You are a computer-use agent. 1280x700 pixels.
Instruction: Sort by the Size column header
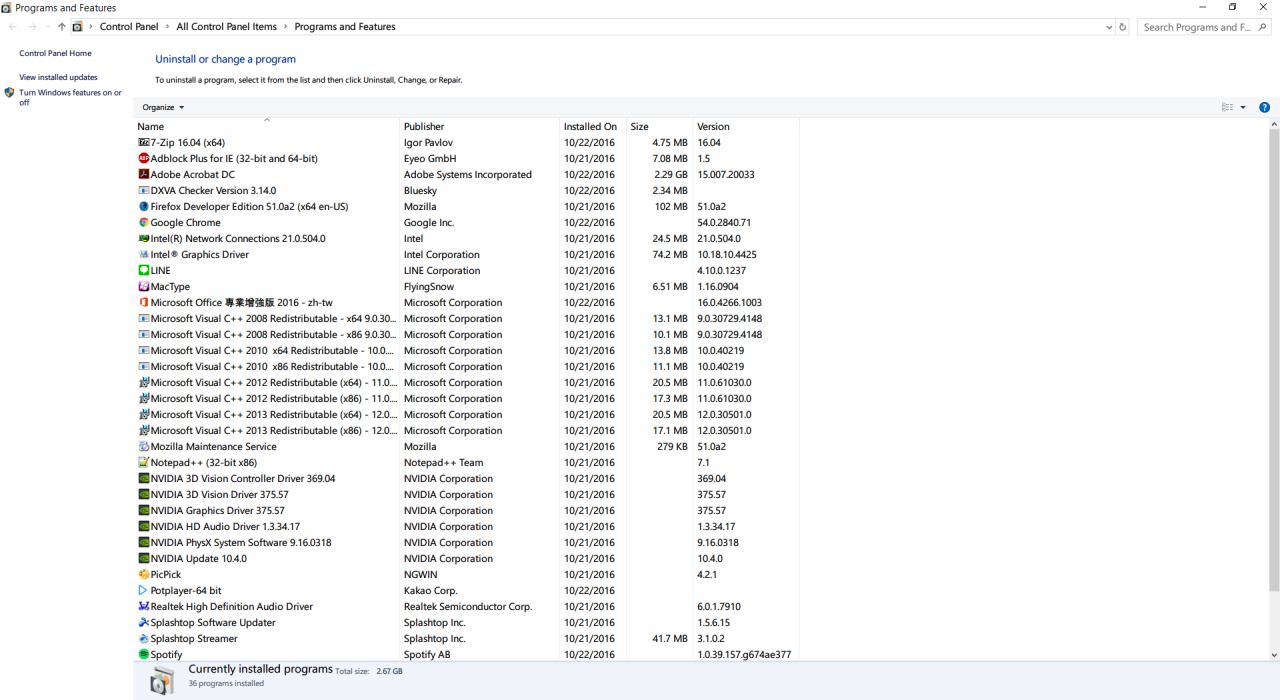point(659,127)
